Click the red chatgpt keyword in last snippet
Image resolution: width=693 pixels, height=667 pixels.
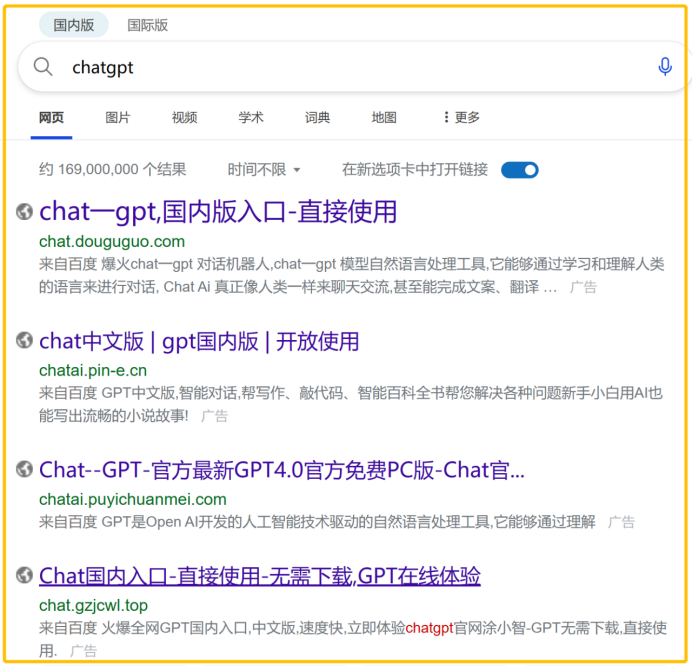[x=429, y=628]
